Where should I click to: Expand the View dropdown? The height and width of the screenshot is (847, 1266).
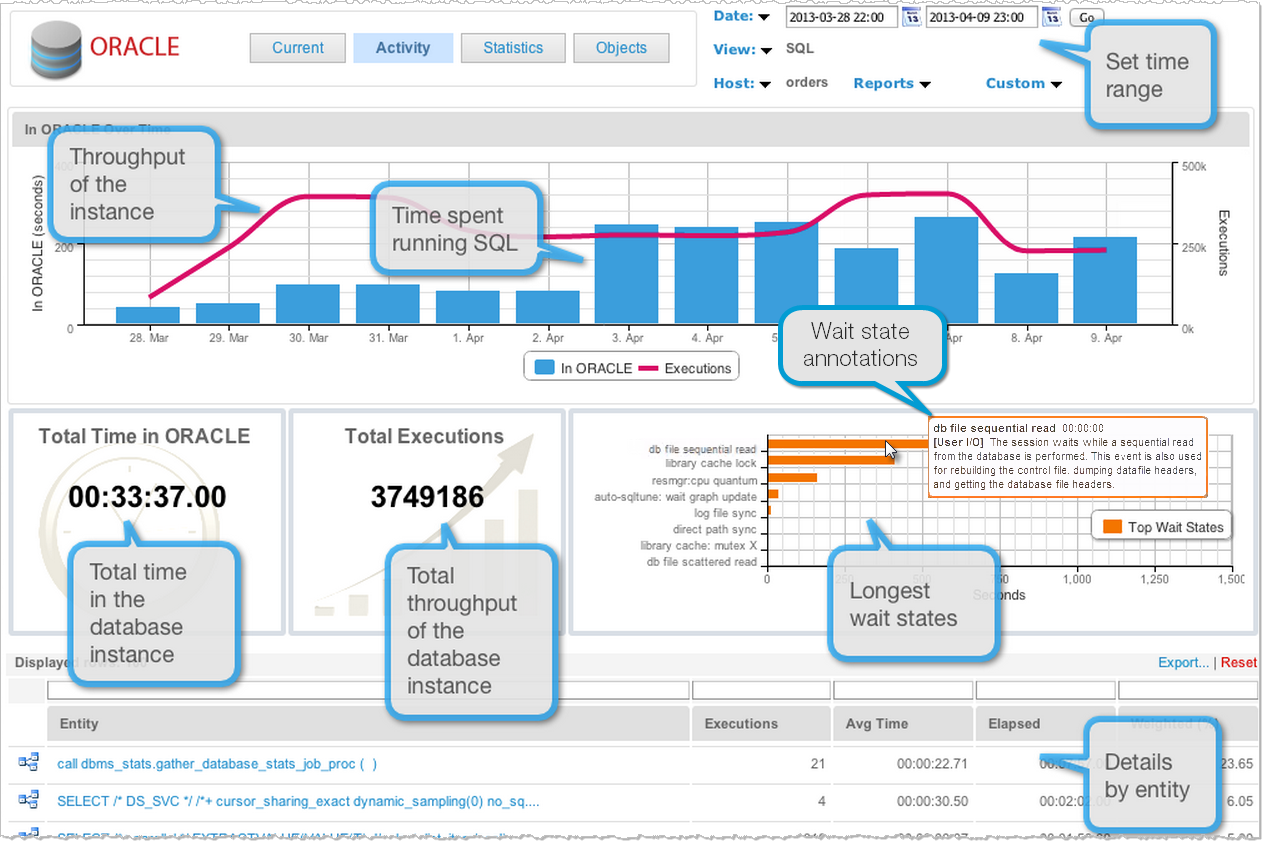click(742, 49)
